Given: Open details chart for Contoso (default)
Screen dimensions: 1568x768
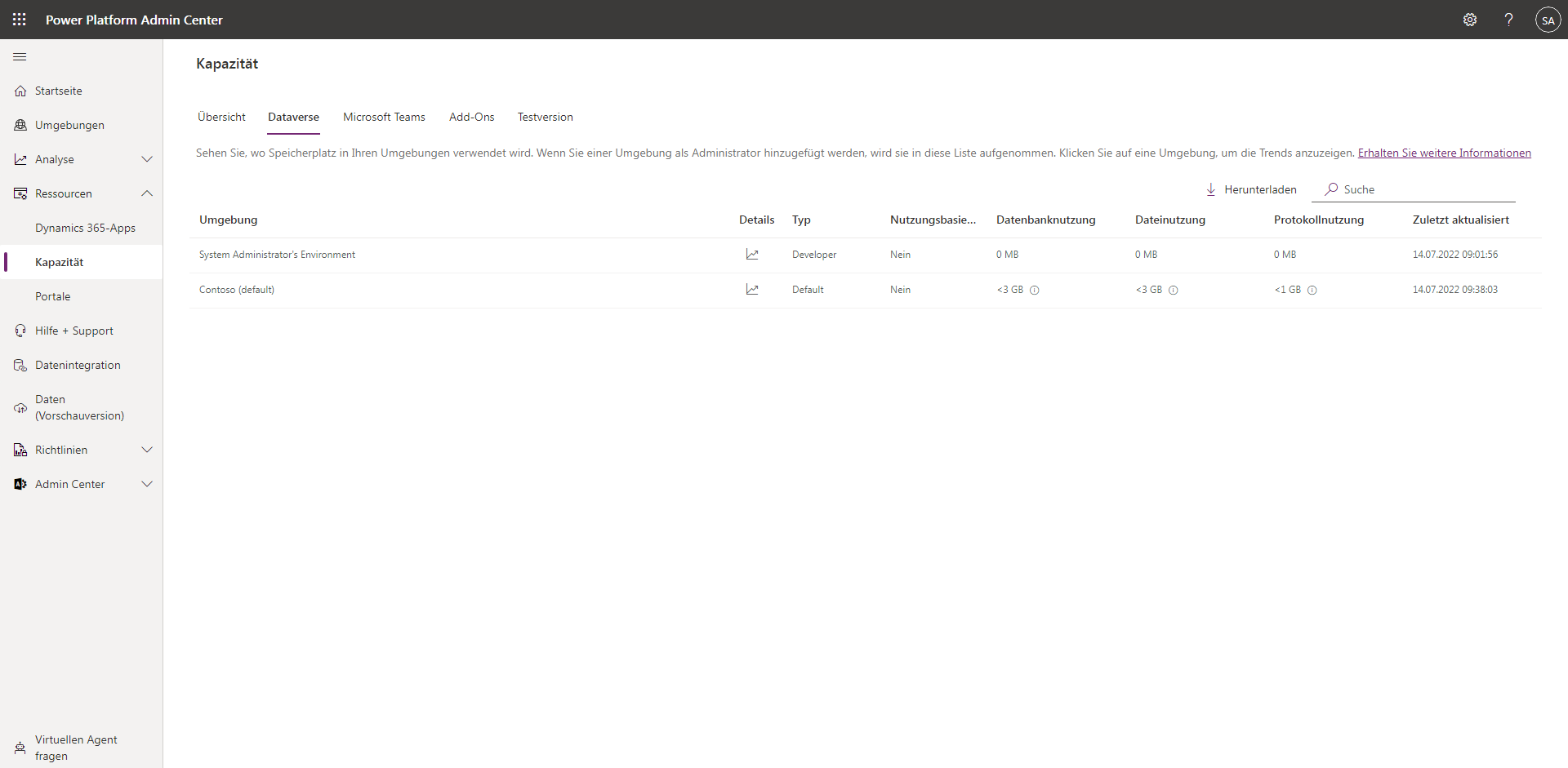Looking at the screenshot, I should (x=752, y=290).
